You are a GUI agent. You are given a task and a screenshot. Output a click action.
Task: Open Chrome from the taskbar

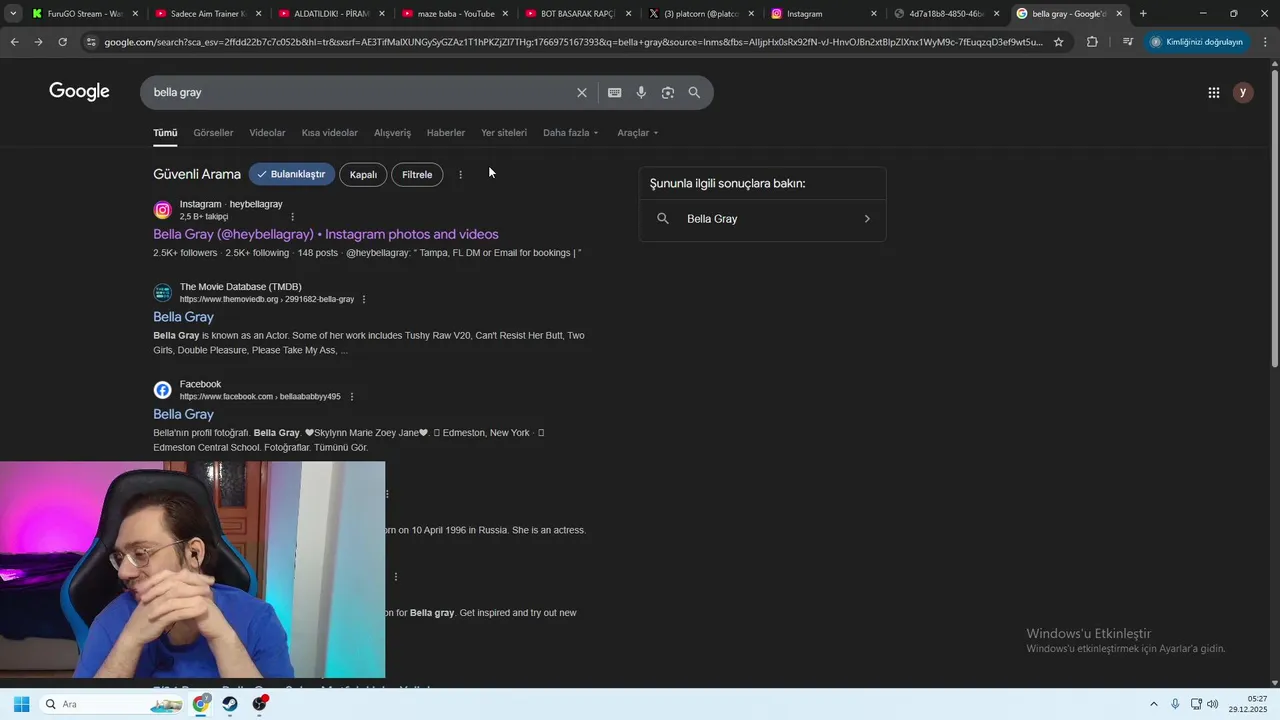201,704
